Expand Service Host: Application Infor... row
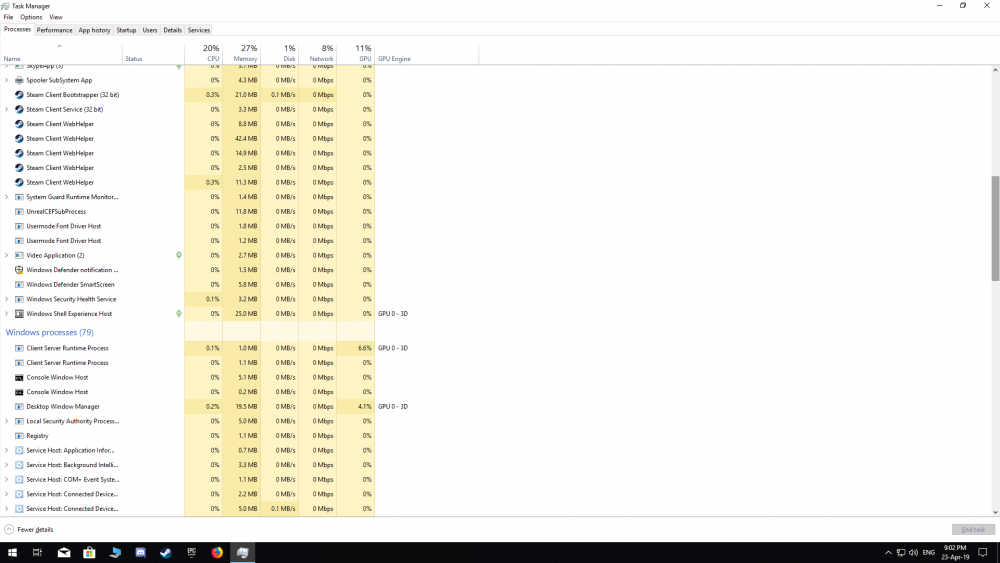 (6, 451)
